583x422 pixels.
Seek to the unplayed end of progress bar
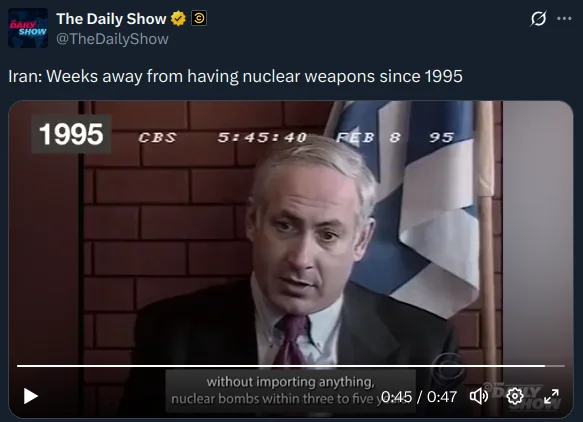[x=555, y=366]
